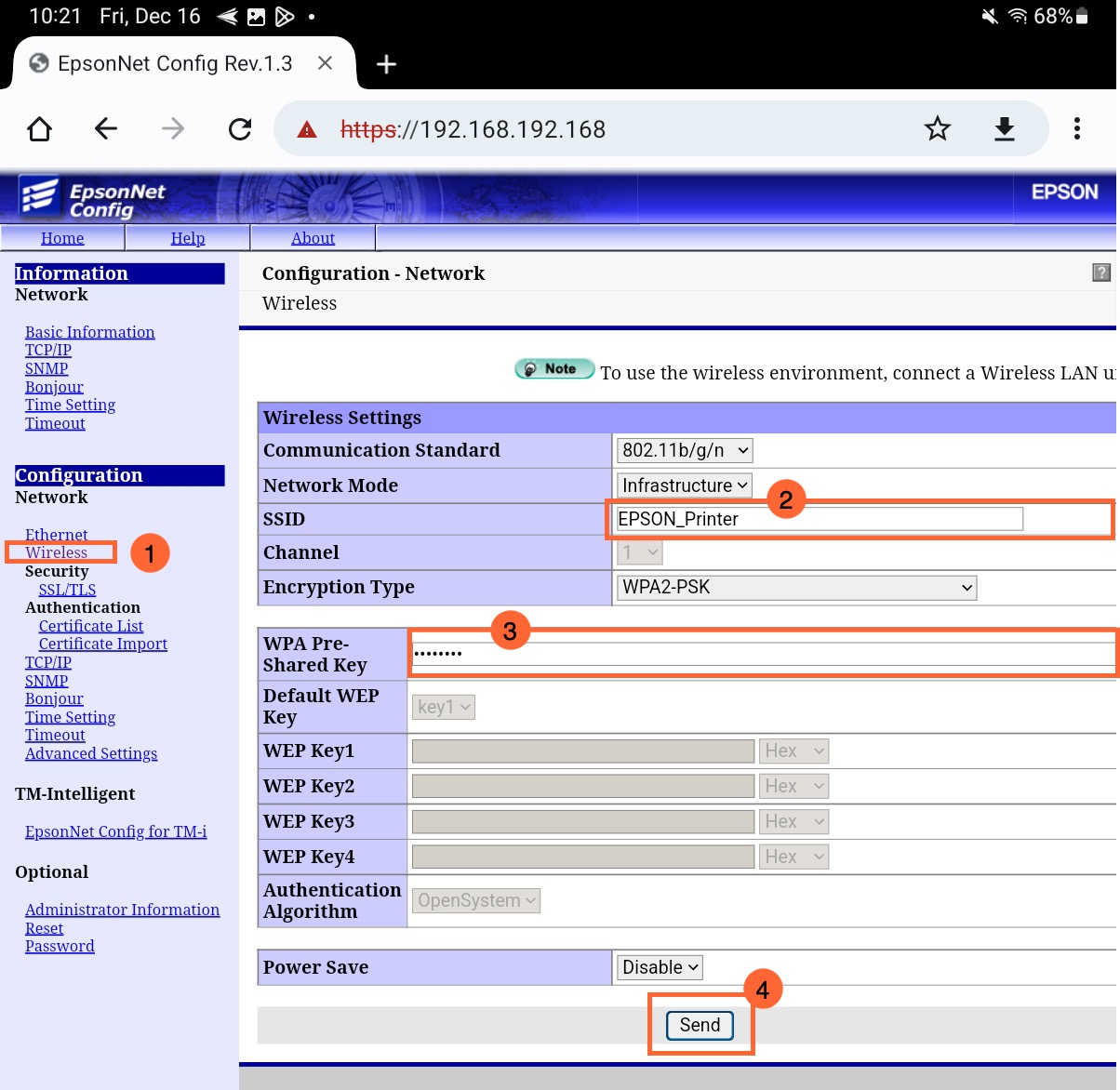Tap the Wi-Fi status bar icon
Screen dimensions: 1120x1090
click(x=1019, y=16)
